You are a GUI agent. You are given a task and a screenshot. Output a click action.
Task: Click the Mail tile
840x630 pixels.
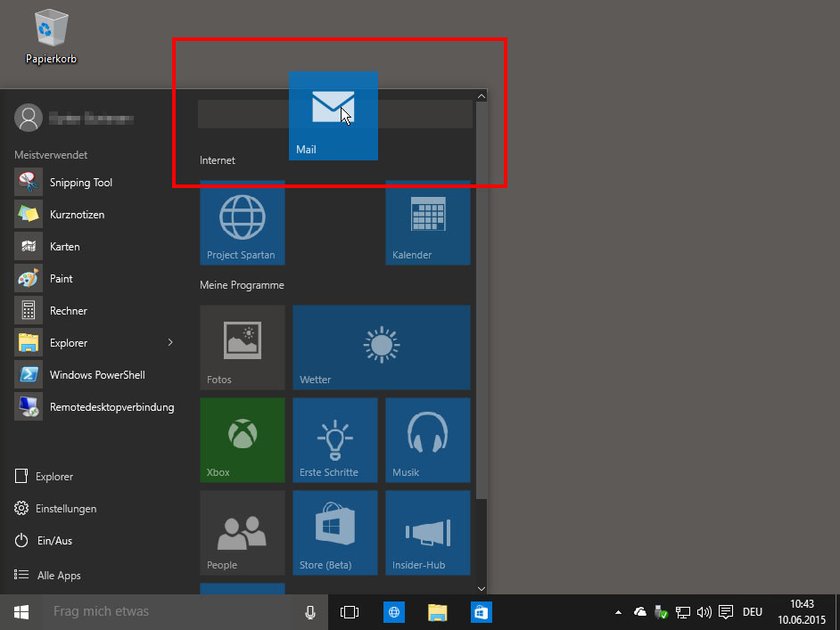point(333,116)
